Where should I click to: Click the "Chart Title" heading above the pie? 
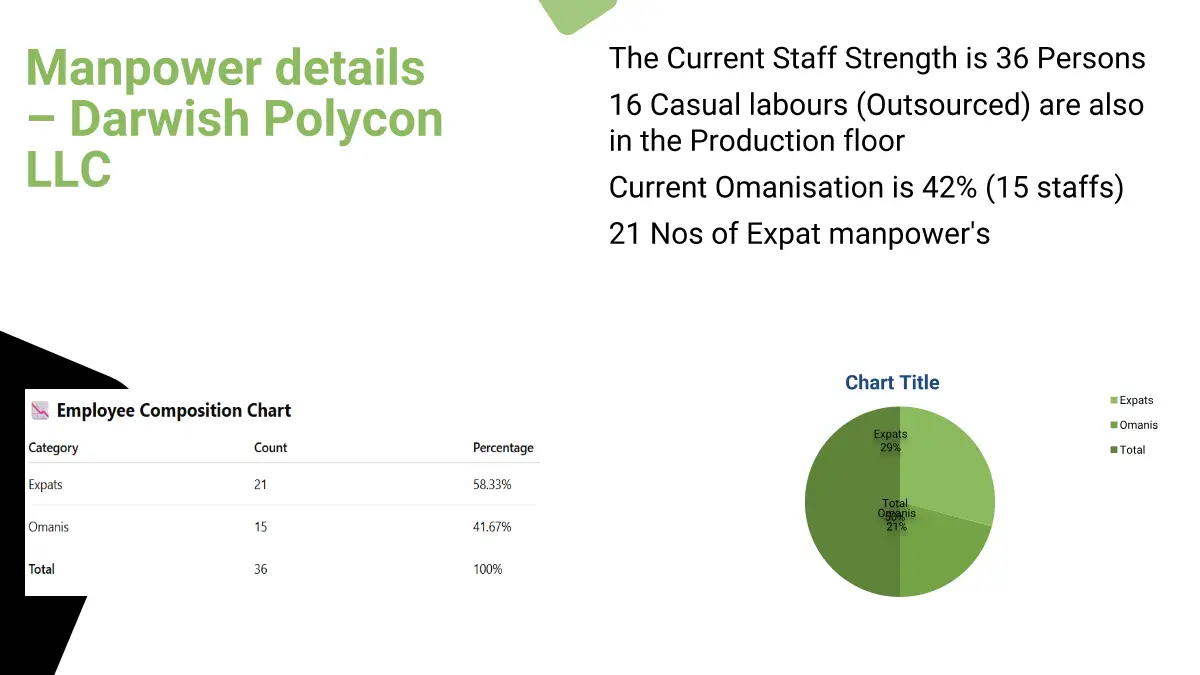[892, 383]
